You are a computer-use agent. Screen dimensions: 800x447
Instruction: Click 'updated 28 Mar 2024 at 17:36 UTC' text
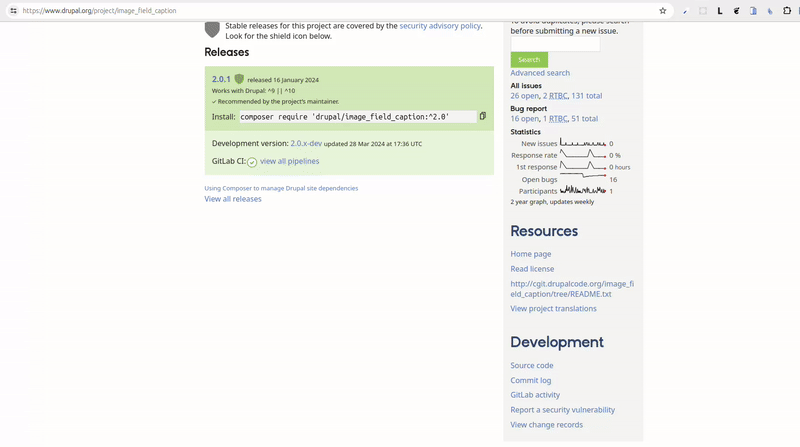[372, 144]
